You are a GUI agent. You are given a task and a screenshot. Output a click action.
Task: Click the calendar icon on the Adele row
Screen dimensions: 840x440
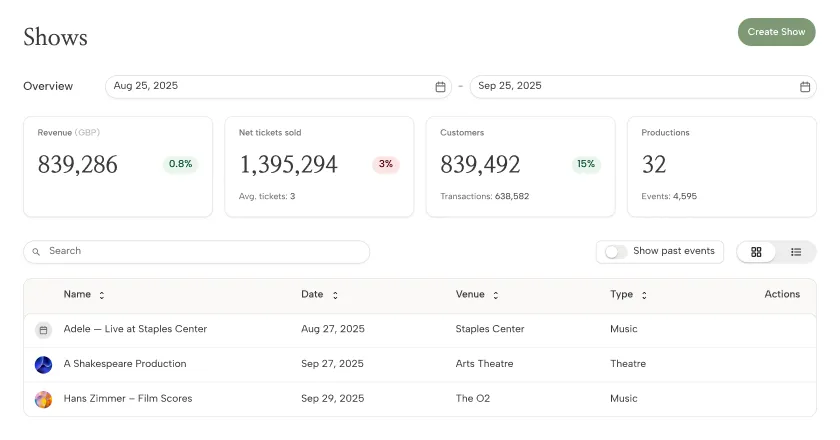[43, 330]
